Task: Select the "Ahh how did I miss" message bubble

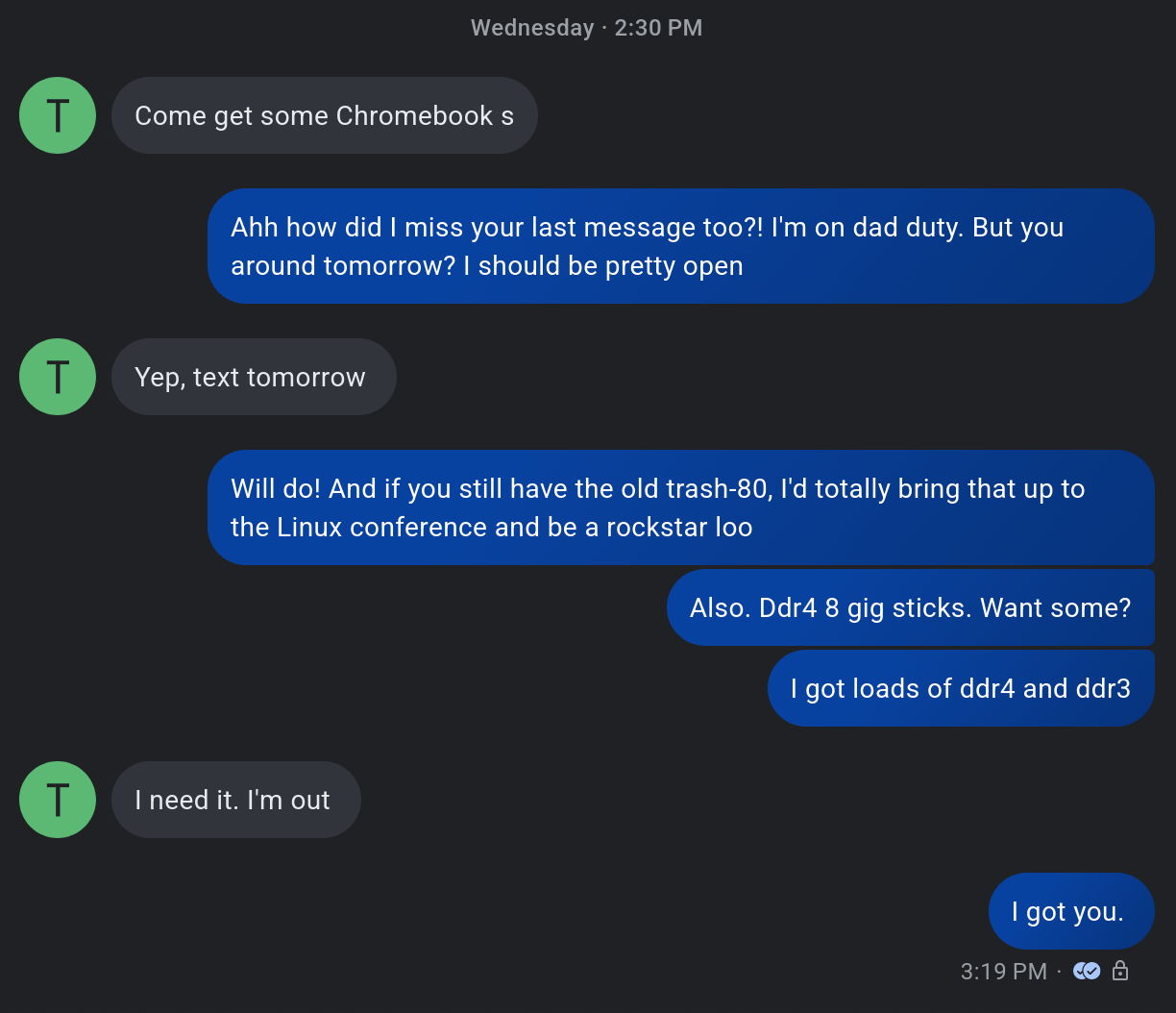Action: tap(680, 246)
